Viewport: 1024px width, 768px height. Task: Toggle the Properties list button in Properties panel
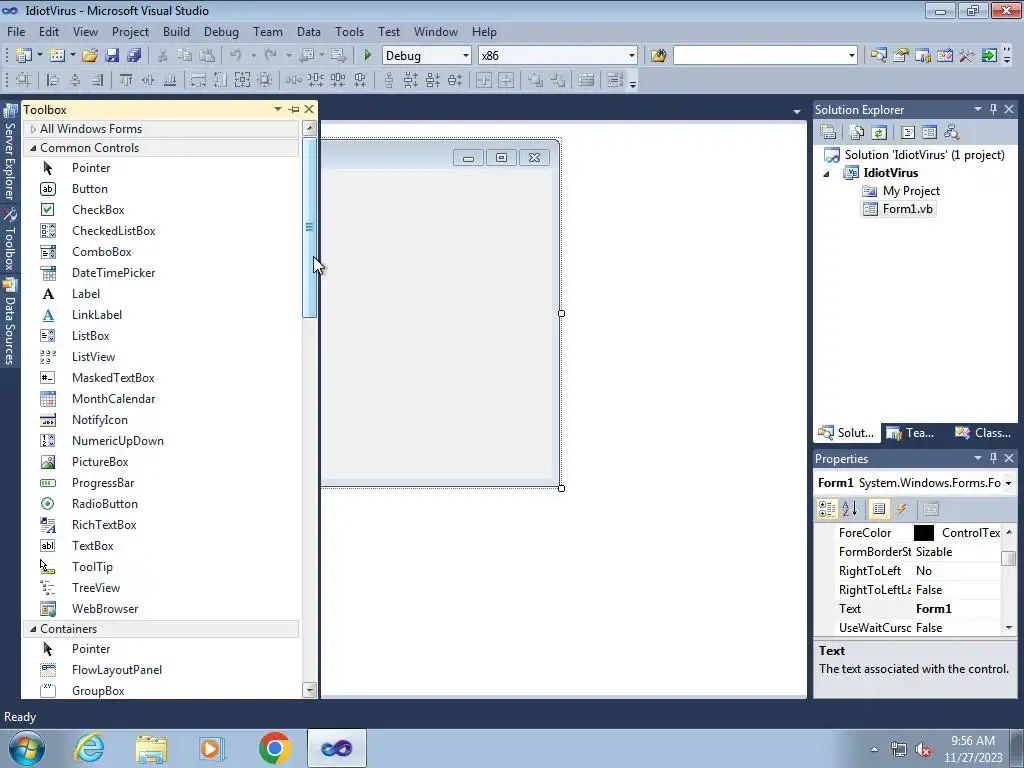coord(879,509)
